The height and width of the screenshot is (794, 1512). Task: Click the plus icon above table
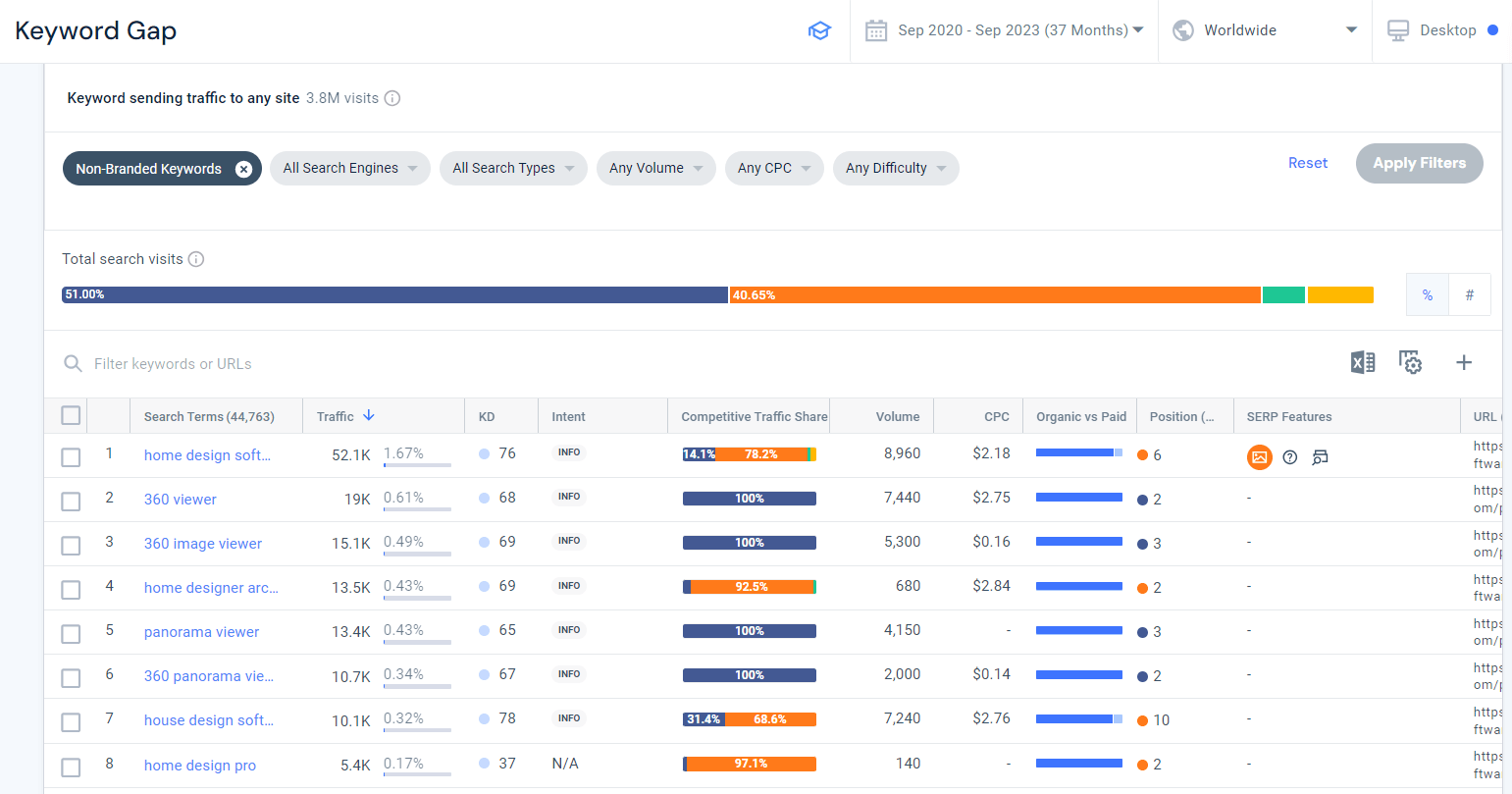1464,362
